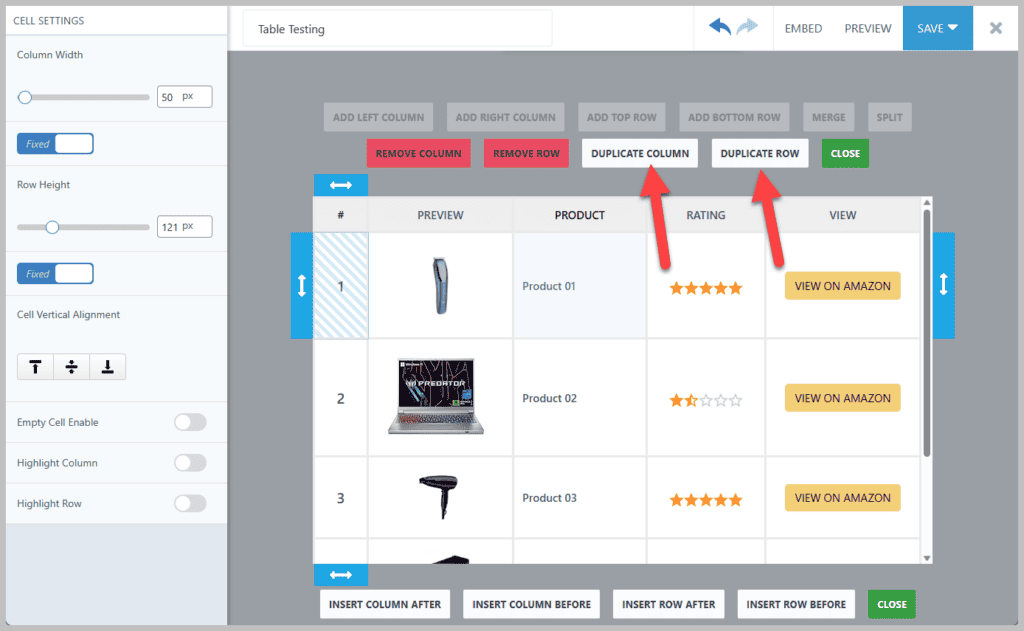Click the redo arrow icon
Viewport: 1024px width, 631px height.
[747, 28]
